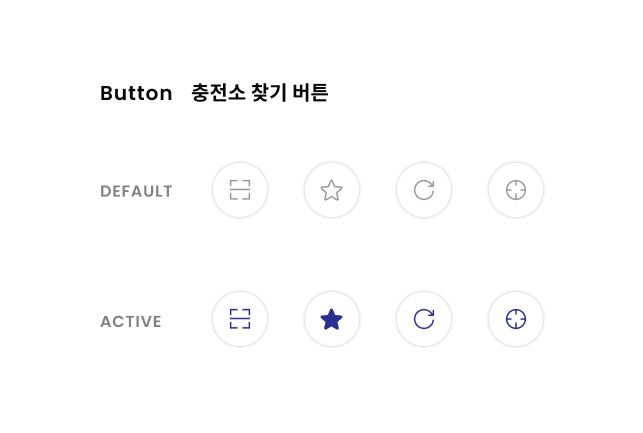This screenshot has width=643, height=433.
Task: Click the gray crosshair location button
Action: pyautogui.click(x=516, y=190)
